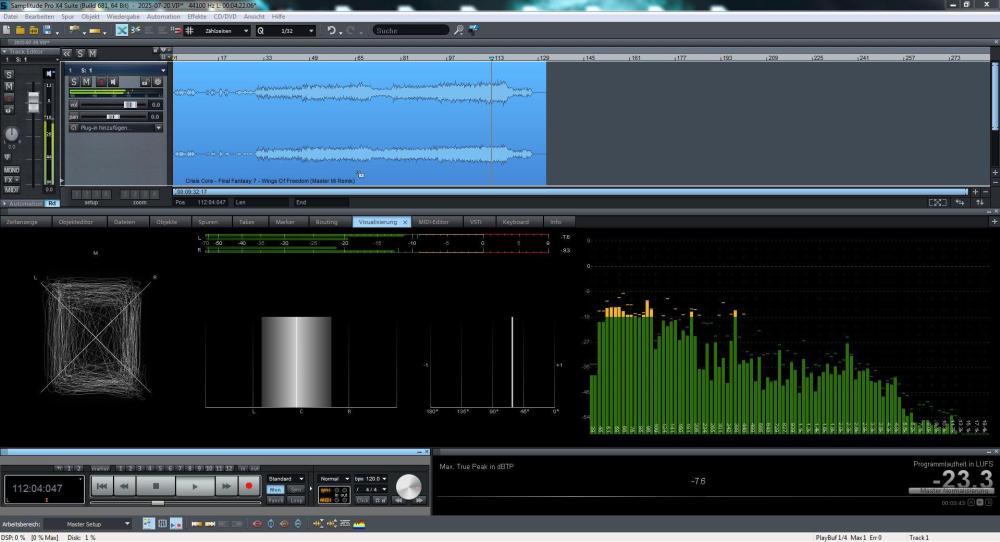The height and width of the screenshot is (542, 1000).
Task: Click the double-arrow collapse icon above the track header
Action: click(x=66, y=54)
